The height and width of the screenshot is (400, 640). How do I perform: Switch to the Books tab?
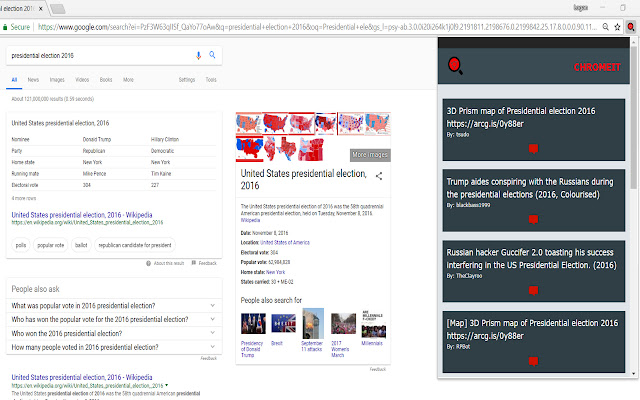coord(106,80)
